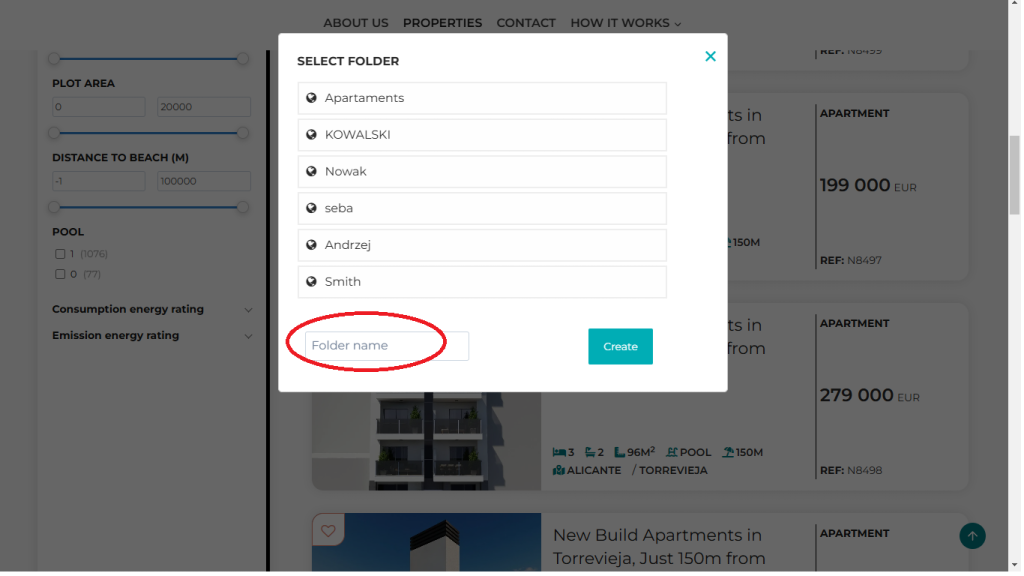Image resolution: width=1024 pixels, height=576 pixels.
Task: Click the scroll-to-top arrow button
Action: (972, 536)
